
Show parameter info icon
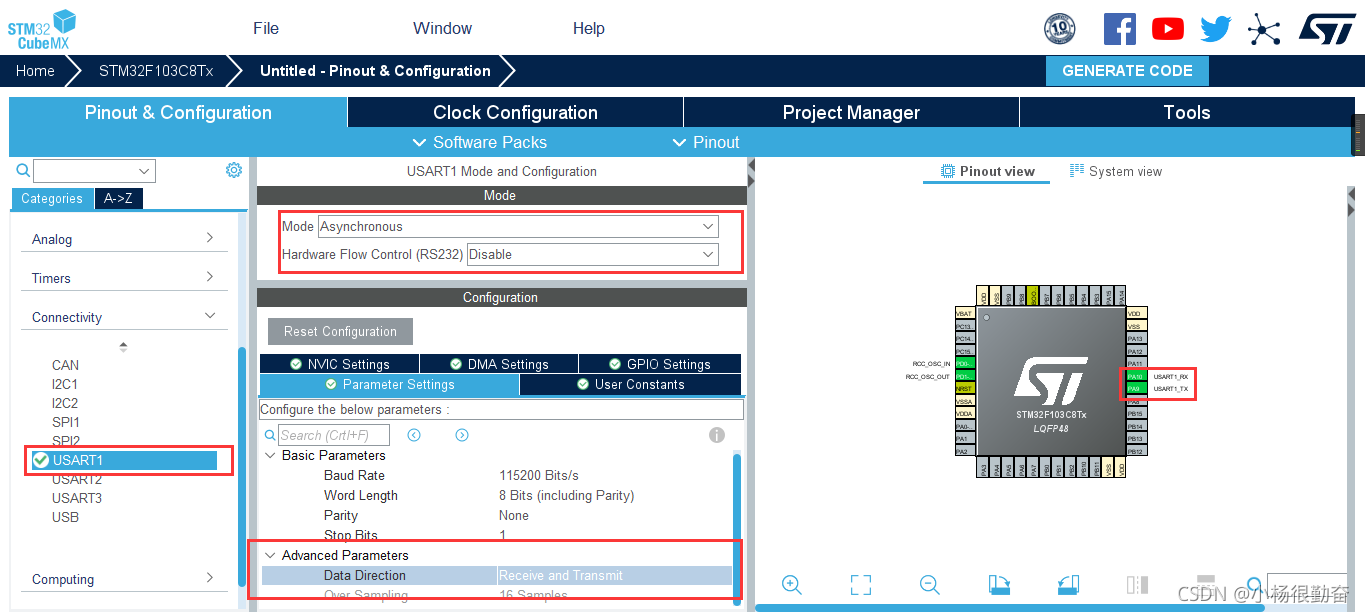coord(716,435)
